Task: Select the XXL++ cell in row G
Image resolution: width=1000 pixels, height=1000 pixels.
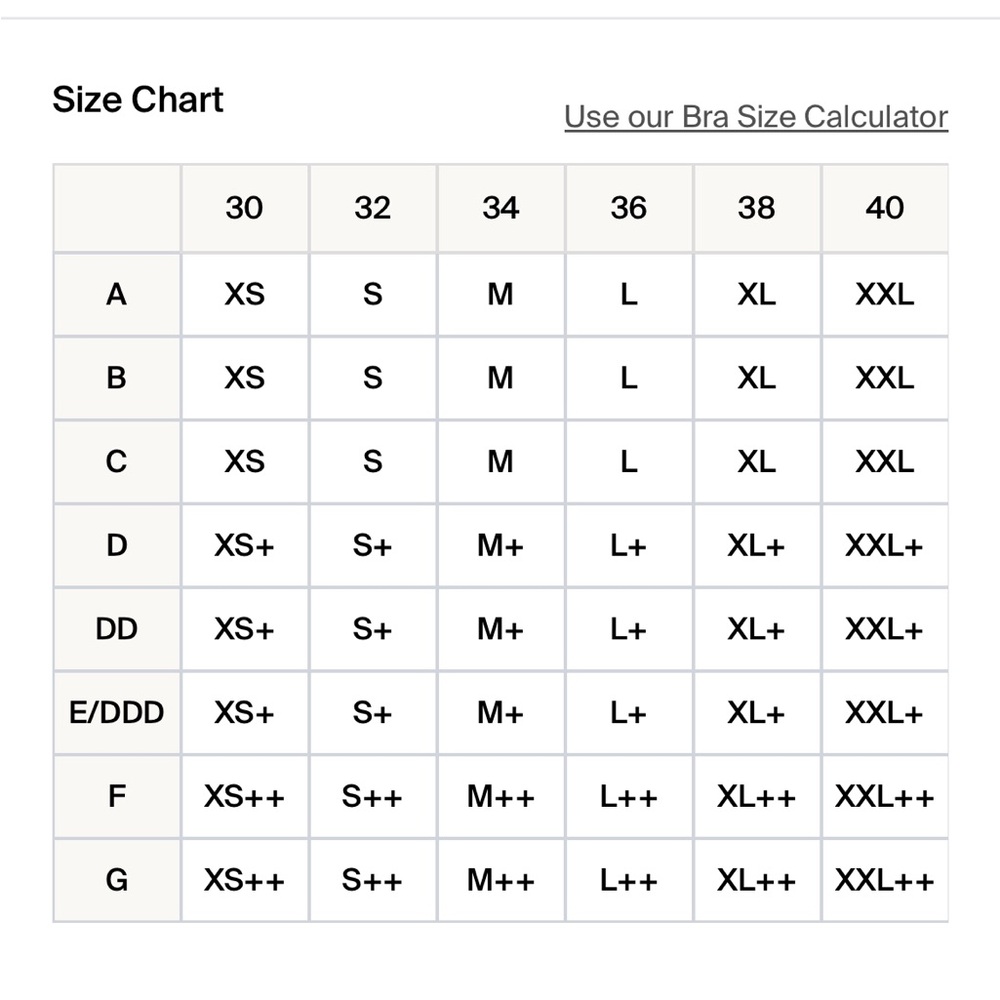Action: (x=885, y=881)
